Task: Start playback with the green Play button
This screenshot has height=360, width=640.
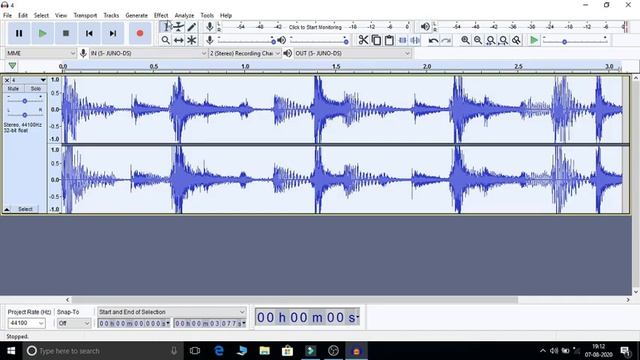Action: coord(42,33)
